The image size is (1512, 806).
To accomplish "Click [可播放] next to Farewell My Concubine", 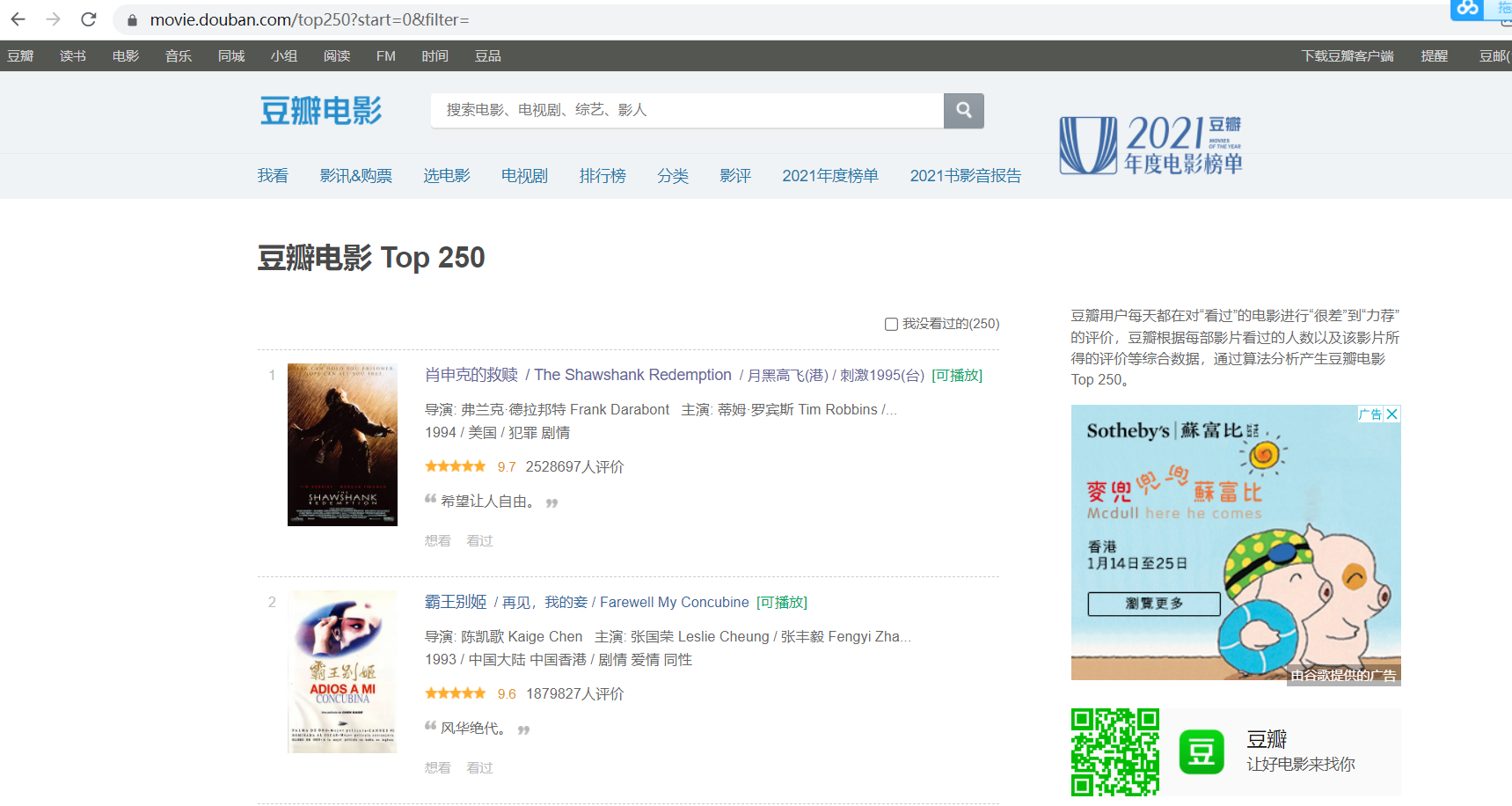I will pos(782,603).
